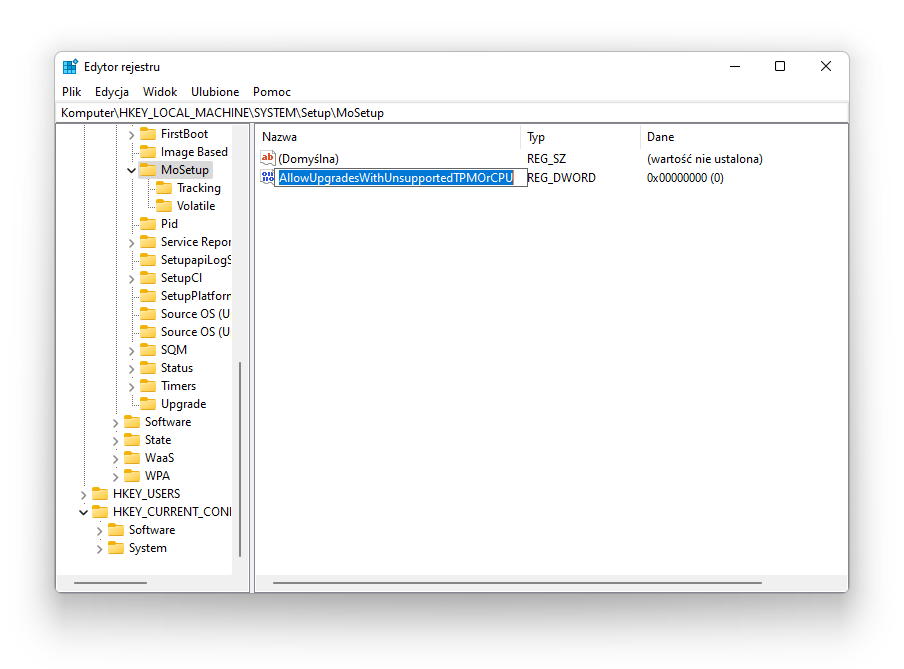Viewport: 904px width, 669px height.
Task: Click the tree pane vertical scrollbar
Action: (239, 459)
